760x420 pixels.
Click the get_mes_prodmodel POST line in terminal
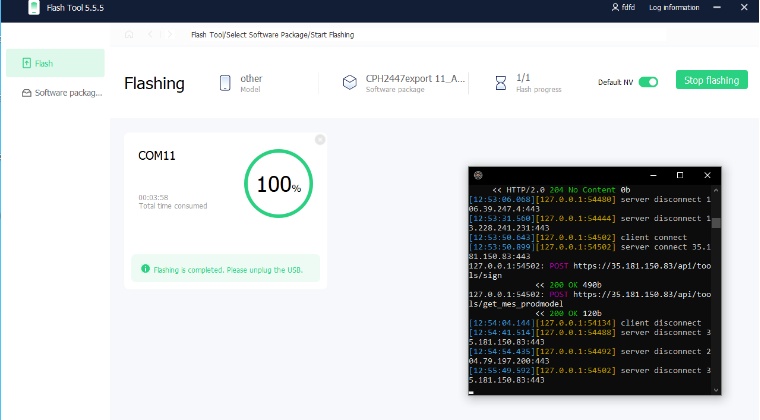tap(590, 299)
